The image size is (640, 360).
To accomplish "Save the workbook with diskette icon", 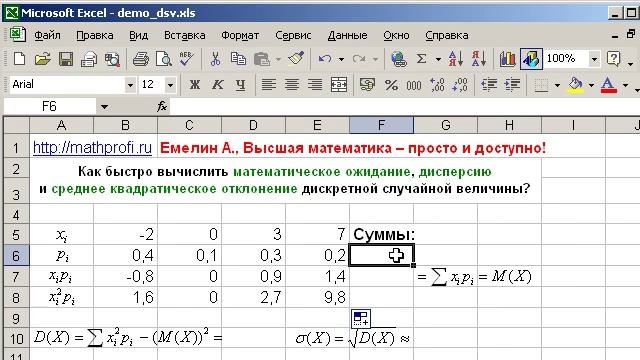I will point(66,59).
